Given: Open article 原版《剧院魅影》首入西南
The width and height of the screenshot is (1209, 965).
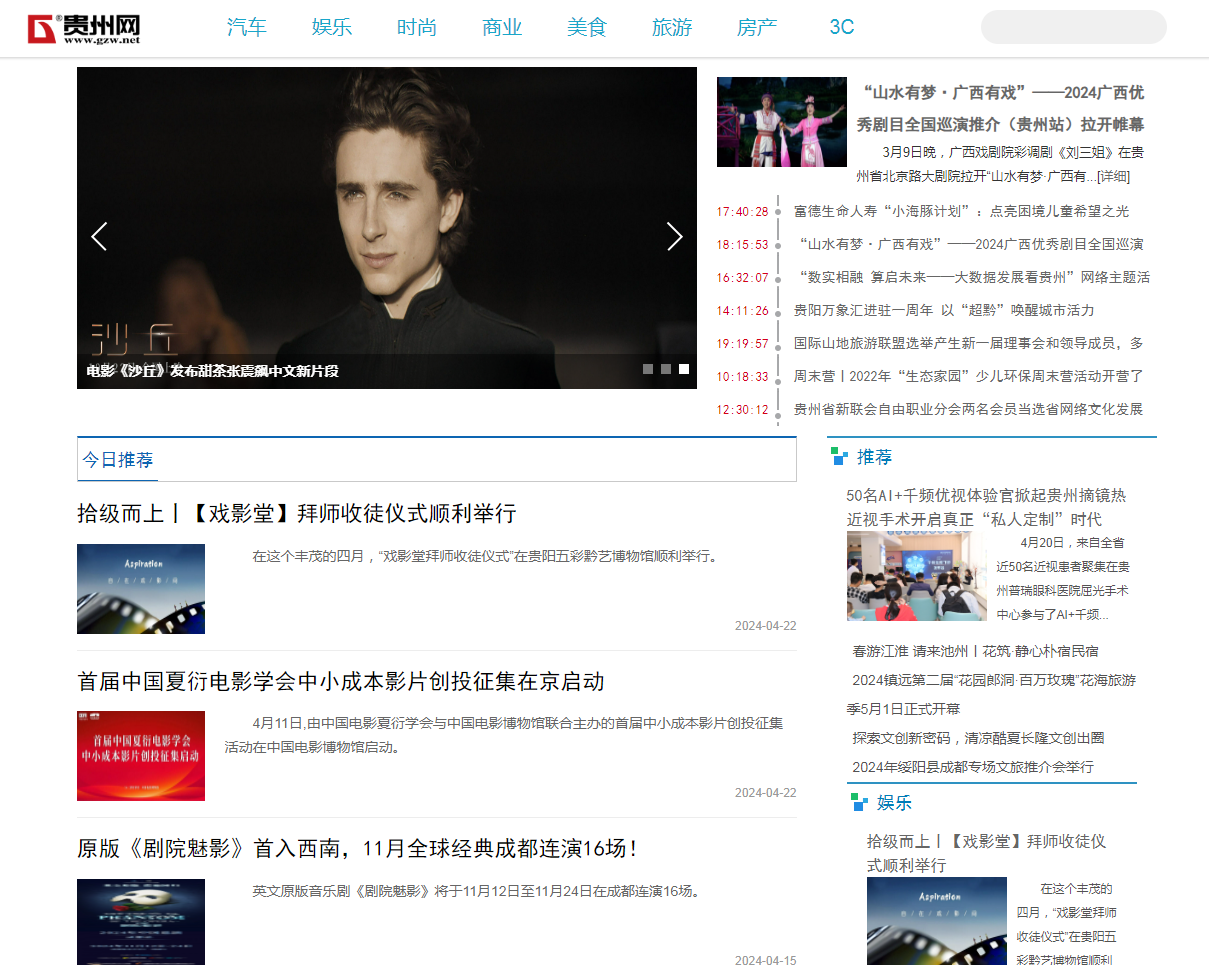Looking at the screenshot, I should point(358,849).
